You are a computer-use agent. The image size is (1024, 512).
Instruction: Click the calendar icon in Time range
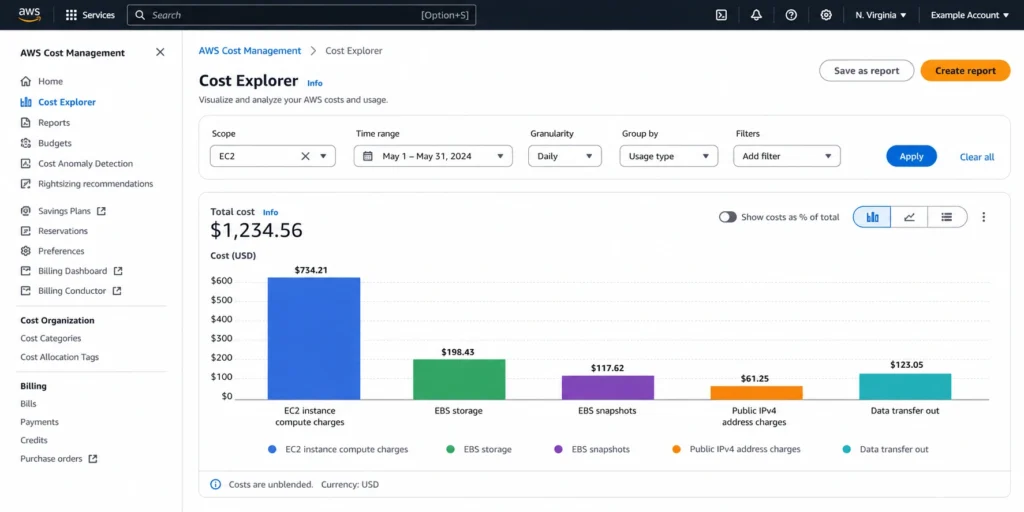368,156
